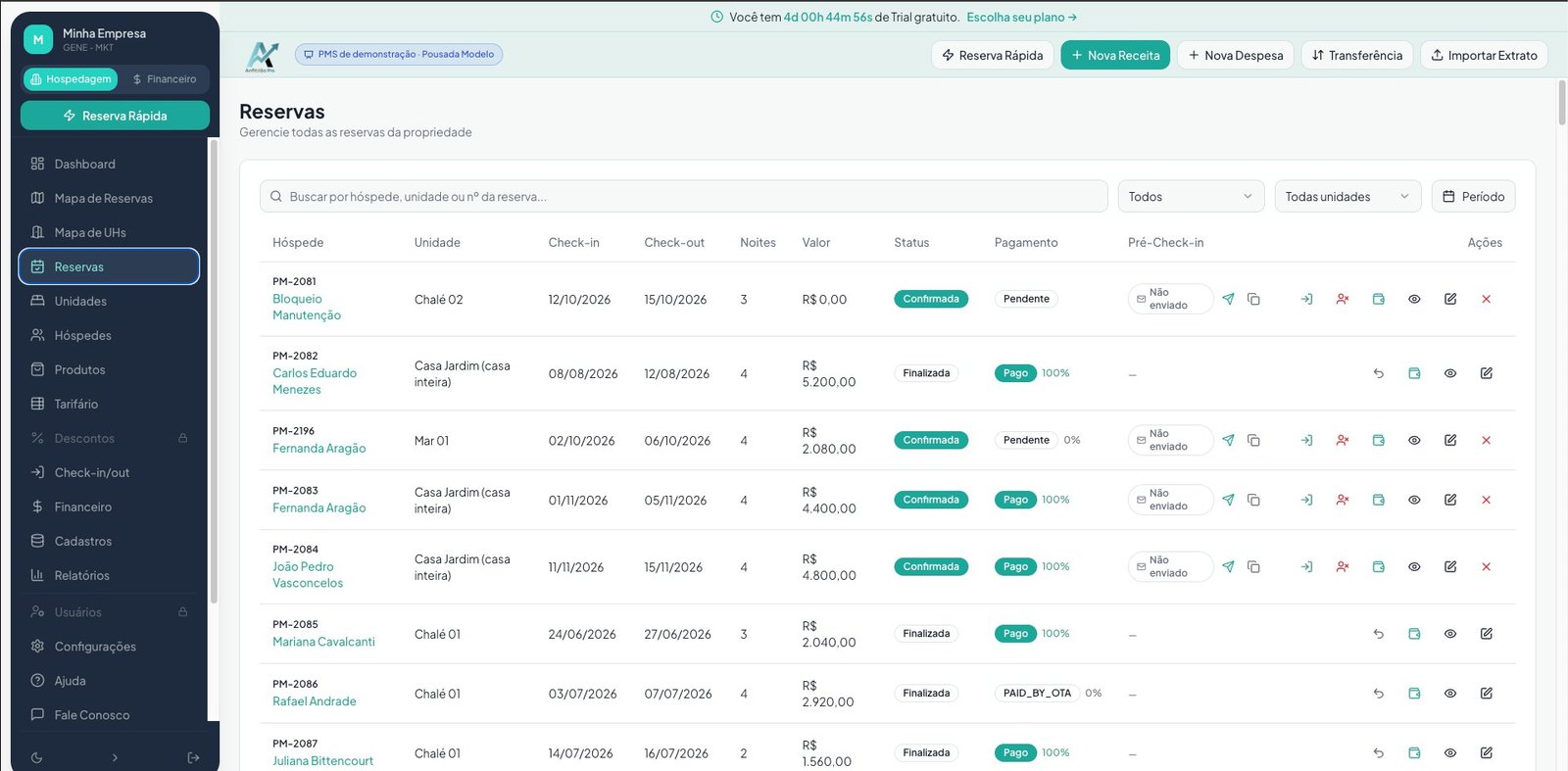Click Importar Extrato button
The image size is (1568, 771).
tap(1484, 55)
